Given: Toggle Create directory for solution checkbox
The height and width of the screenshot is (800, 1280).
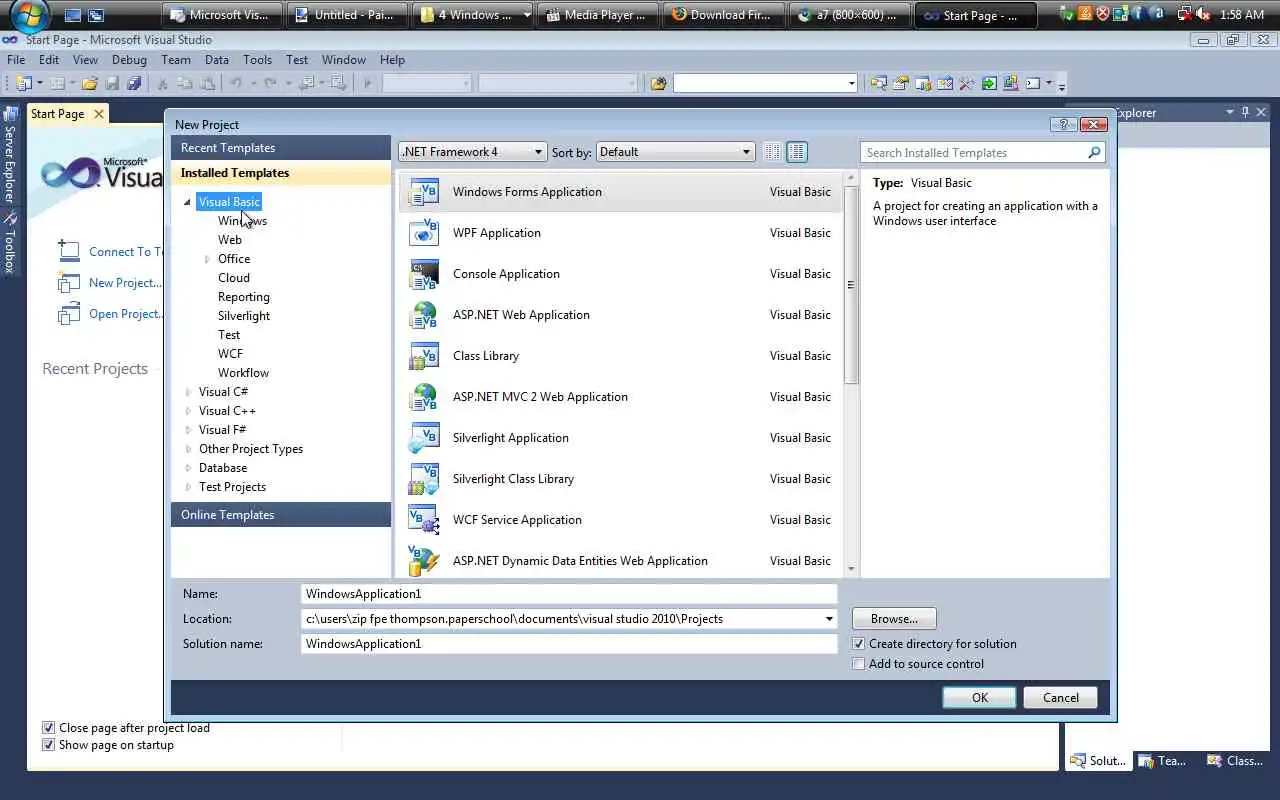Looking at the screenshot, I should [858, 644].
